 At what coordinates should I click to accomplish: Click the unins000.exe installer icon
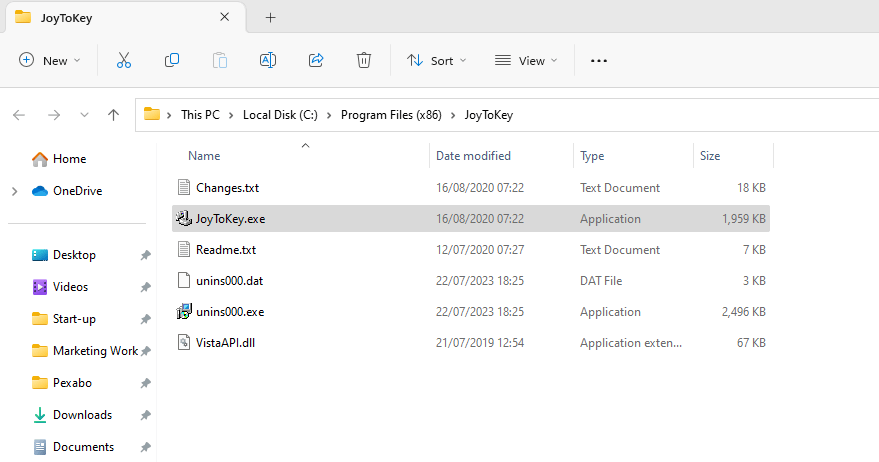pyautogui.click(x=184, y=311)
